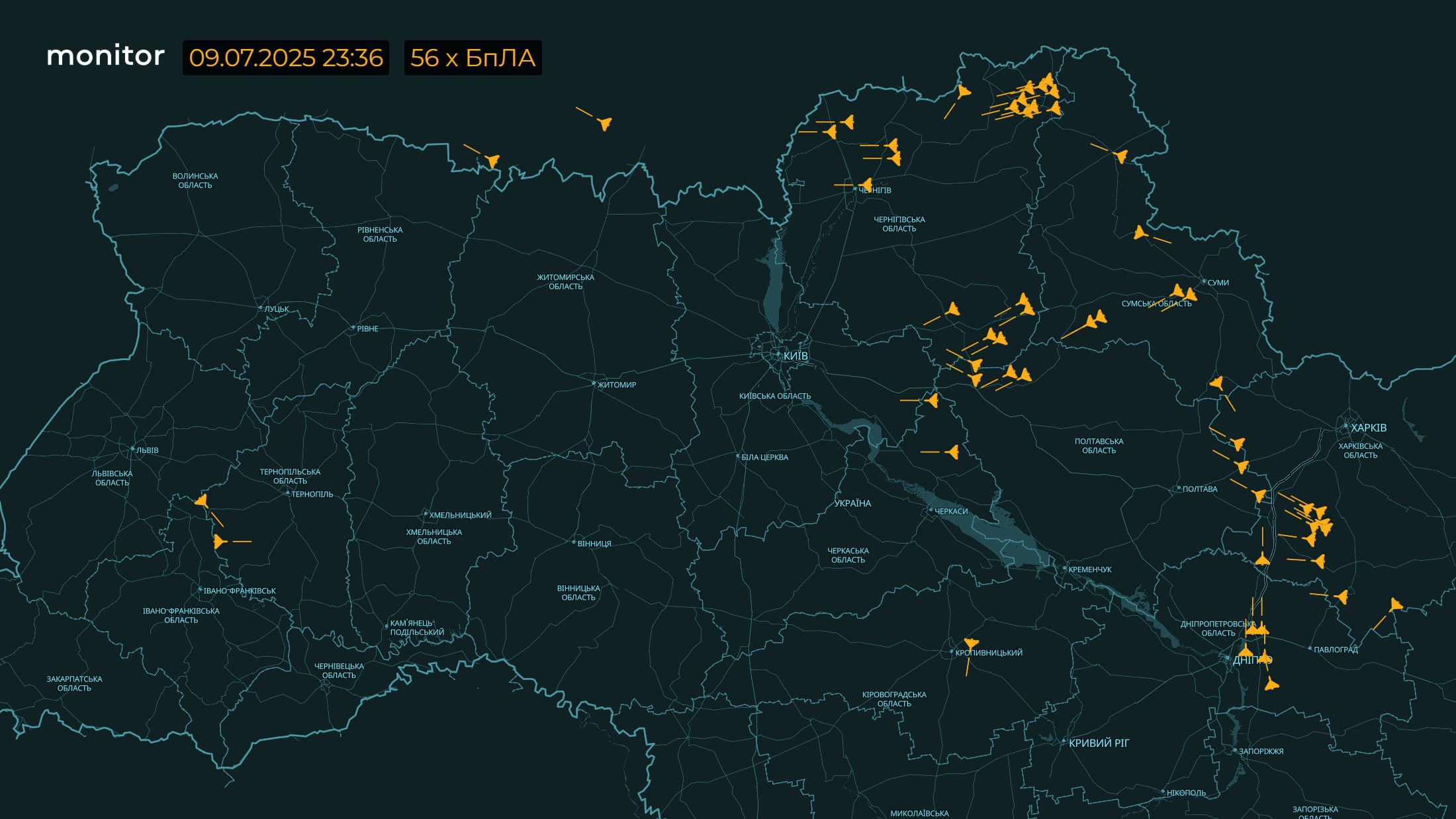The width and height of the screenshot is (1456, 819).
Task: Click the lone drone icon northwest of Sumy near border
Action: tap(1140, 232)
